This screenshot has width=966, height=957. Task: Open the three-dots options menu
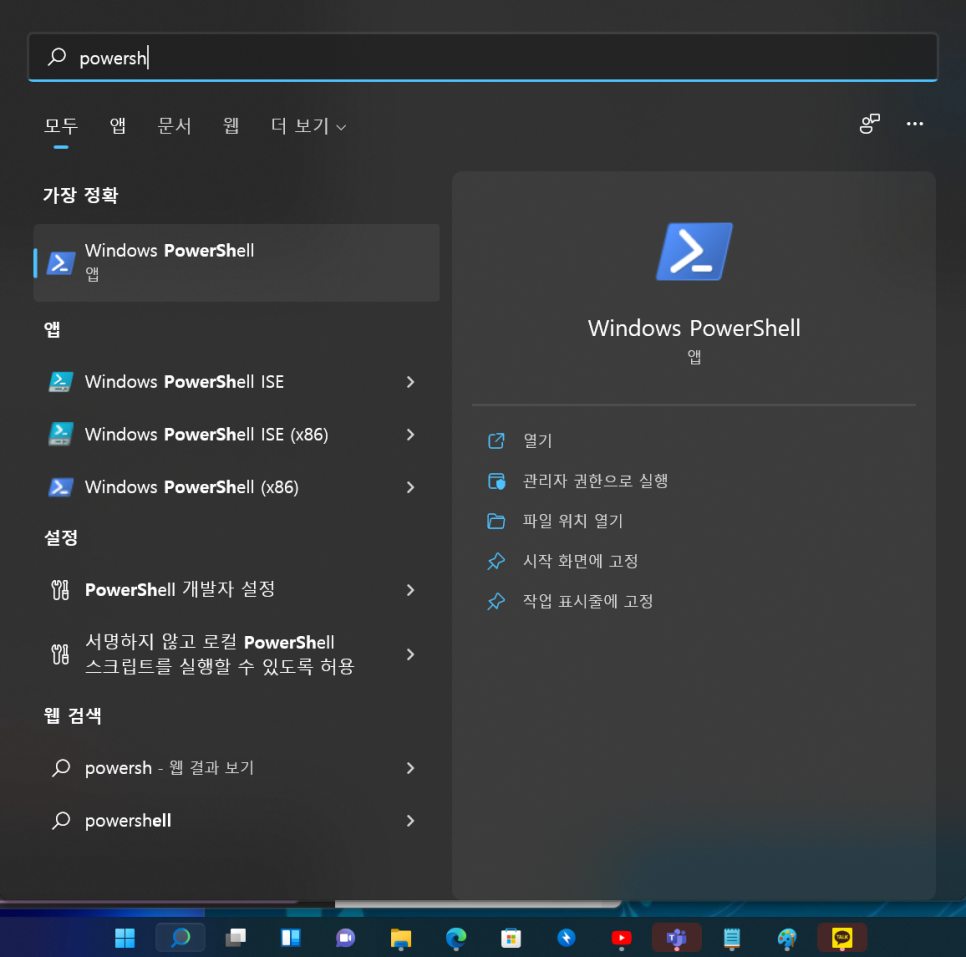[914, 124]
